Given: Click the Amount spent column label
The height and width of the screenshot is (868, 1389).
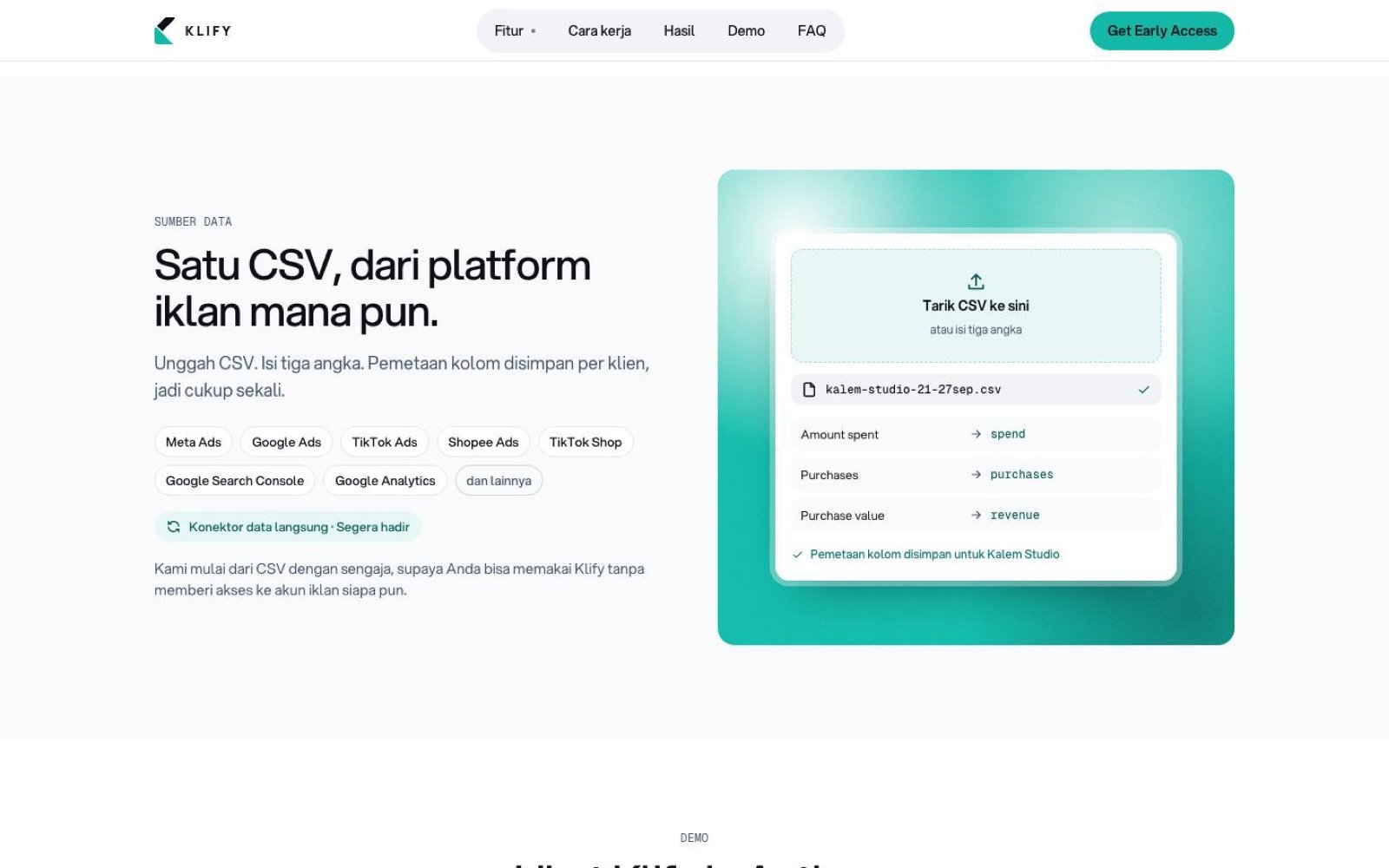Looking at the screenshot, I should pyautogui.click(x=839, y=435).
